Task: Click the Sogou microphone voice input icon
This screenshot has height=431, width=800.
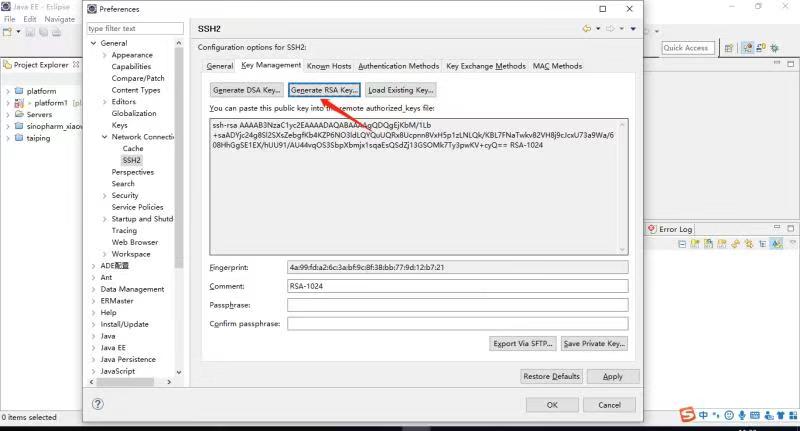Action: pyautogui.click(x=742, y=415)
